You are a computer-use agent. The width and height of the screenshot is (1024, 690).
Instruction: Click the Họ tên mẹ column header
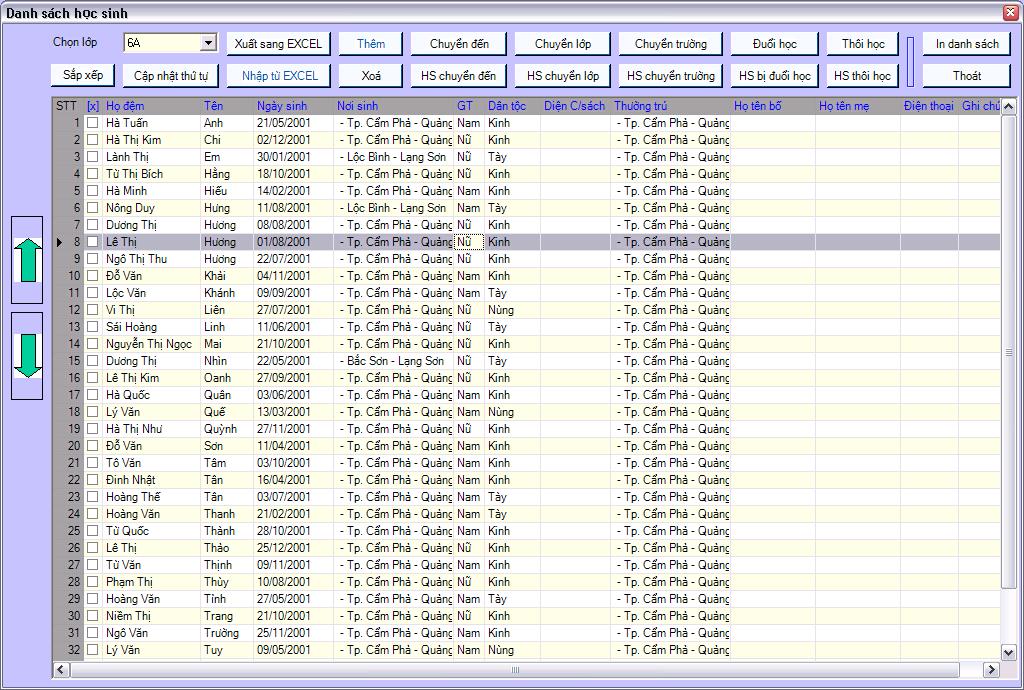[x=858, y=106]
